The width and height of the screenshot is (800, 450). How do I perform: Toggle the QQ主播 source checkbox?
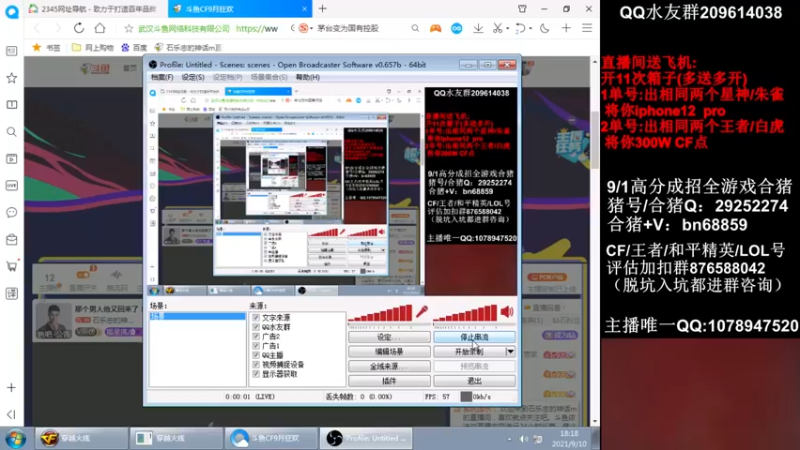click(x=256, y=355)
